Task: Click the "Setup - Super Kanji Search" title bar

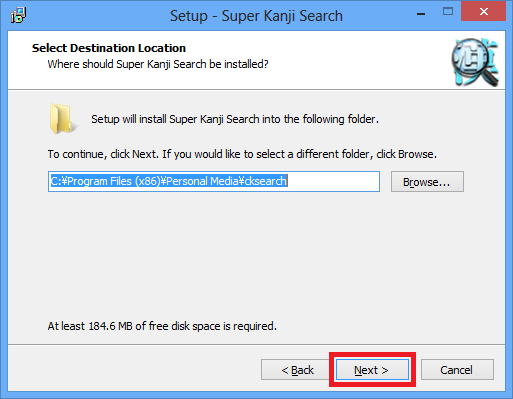Action: pyautogui.click(x=256, y=16)
